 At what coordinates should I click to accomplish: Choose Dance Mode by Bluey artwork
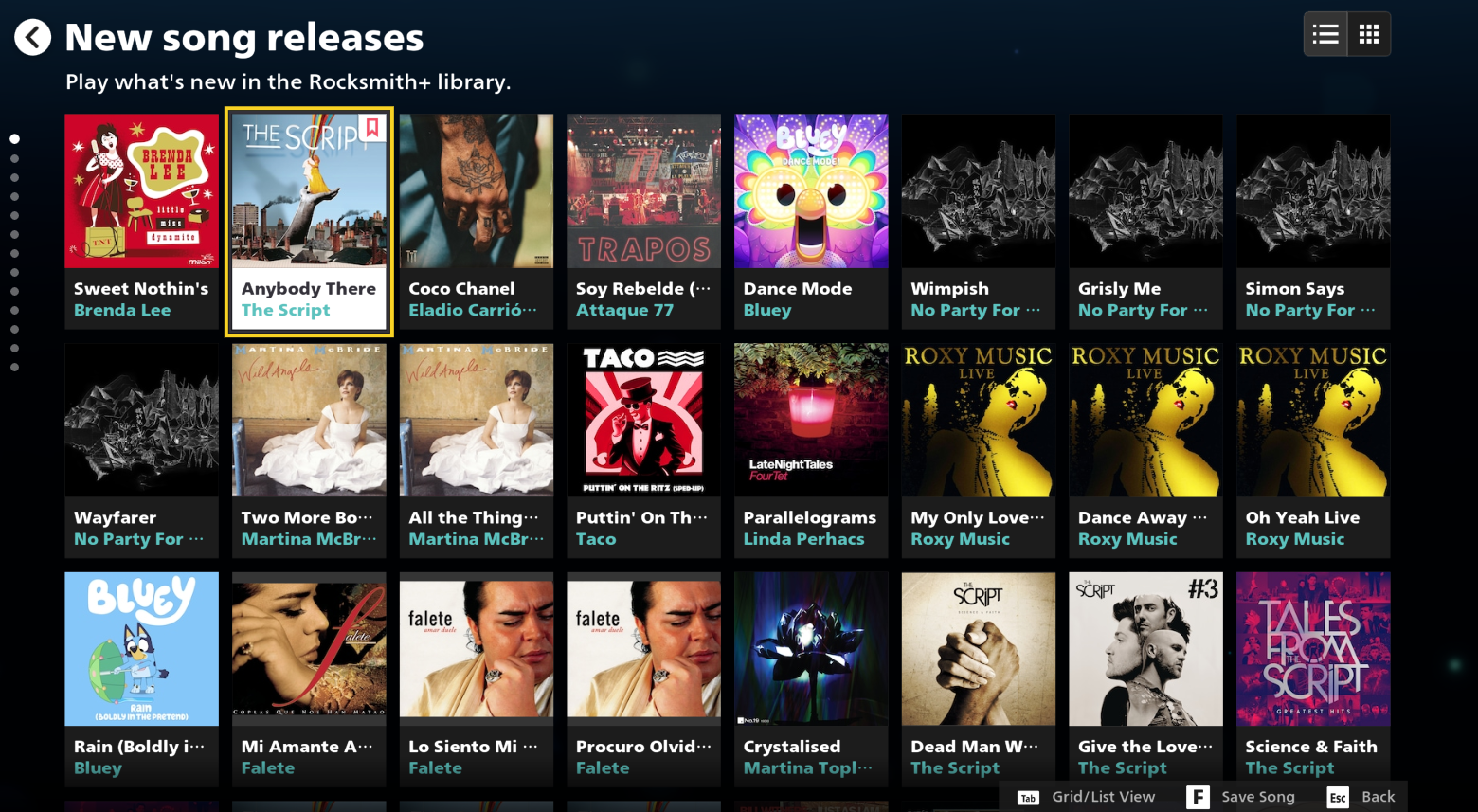coord(811,191)
